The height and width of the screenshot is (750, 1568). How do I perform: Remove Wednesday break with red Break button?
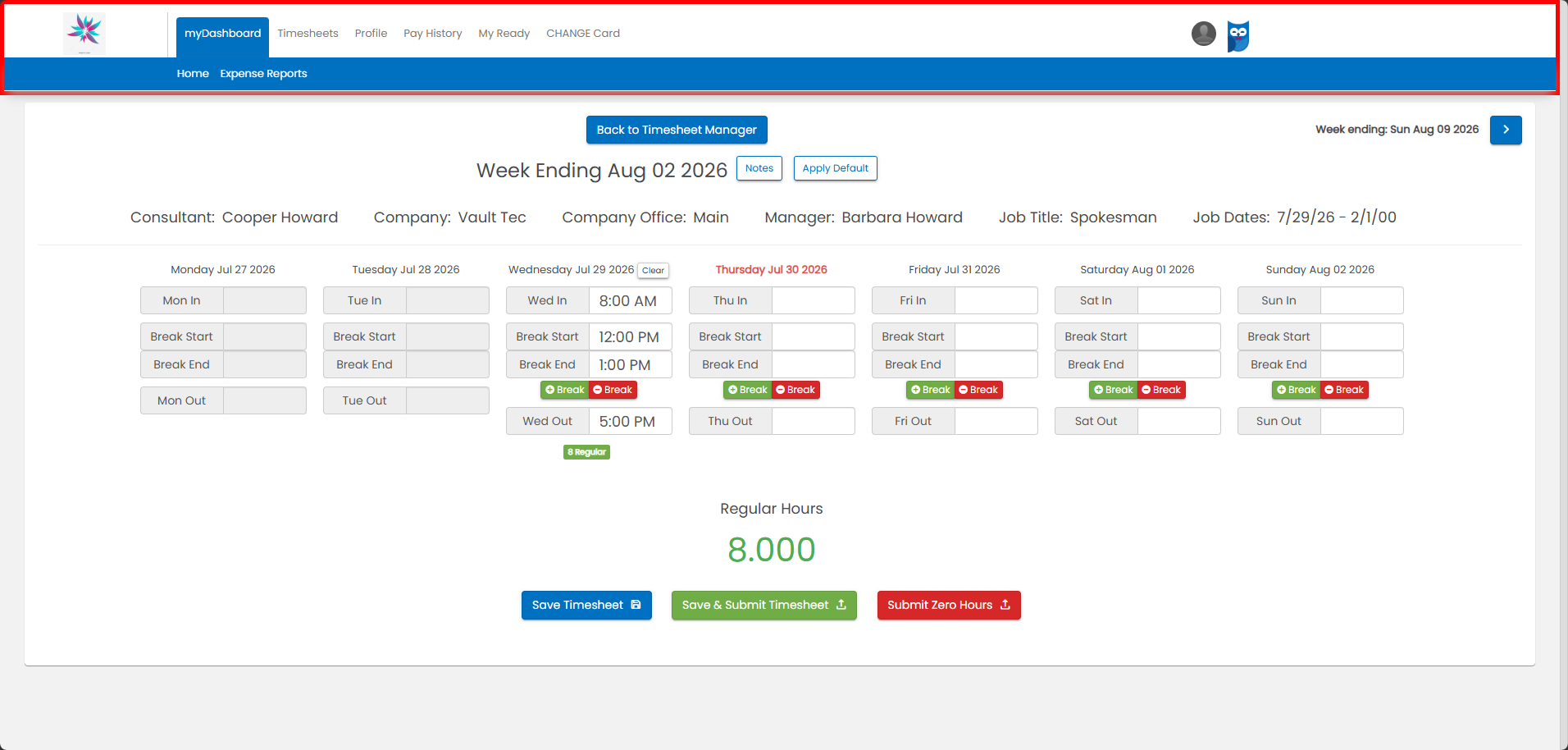[613, 390]
